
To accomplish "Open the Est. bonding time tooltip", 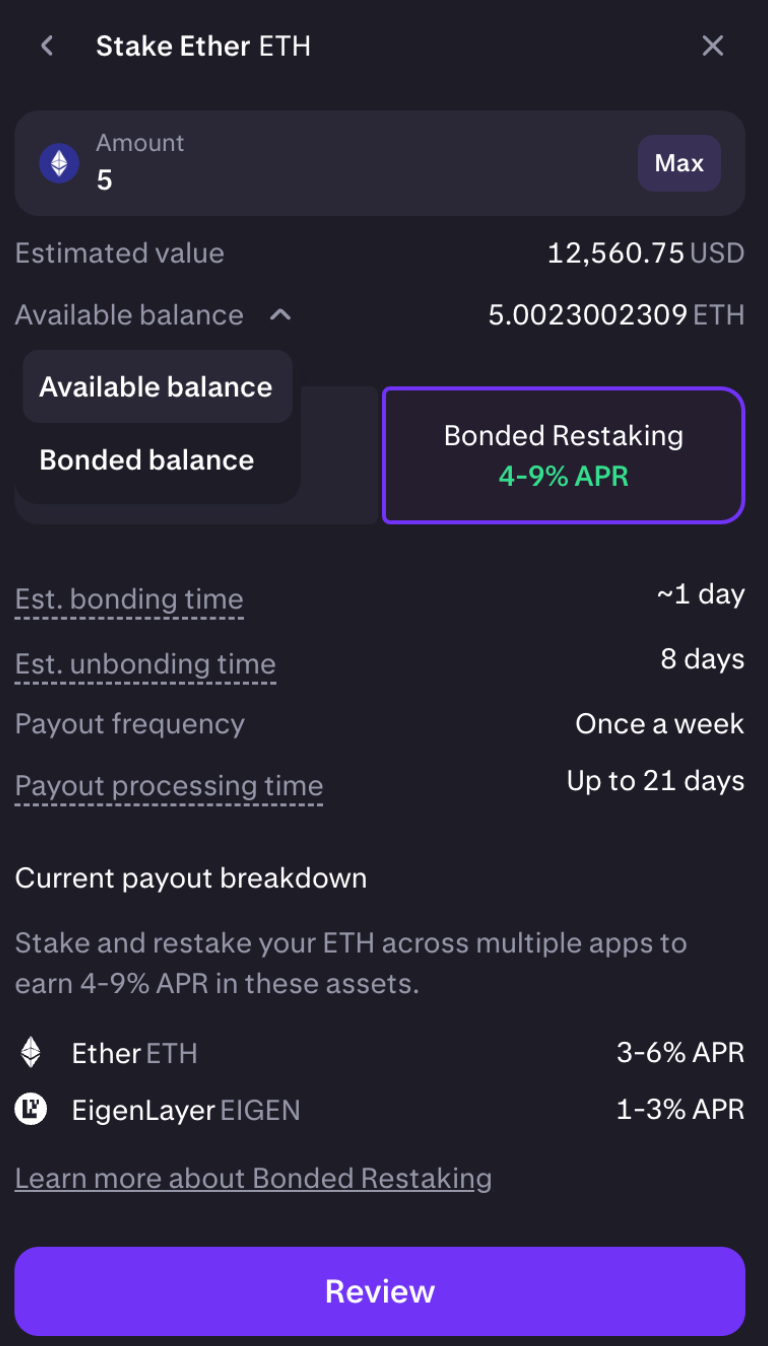I will tap(129, 598).
